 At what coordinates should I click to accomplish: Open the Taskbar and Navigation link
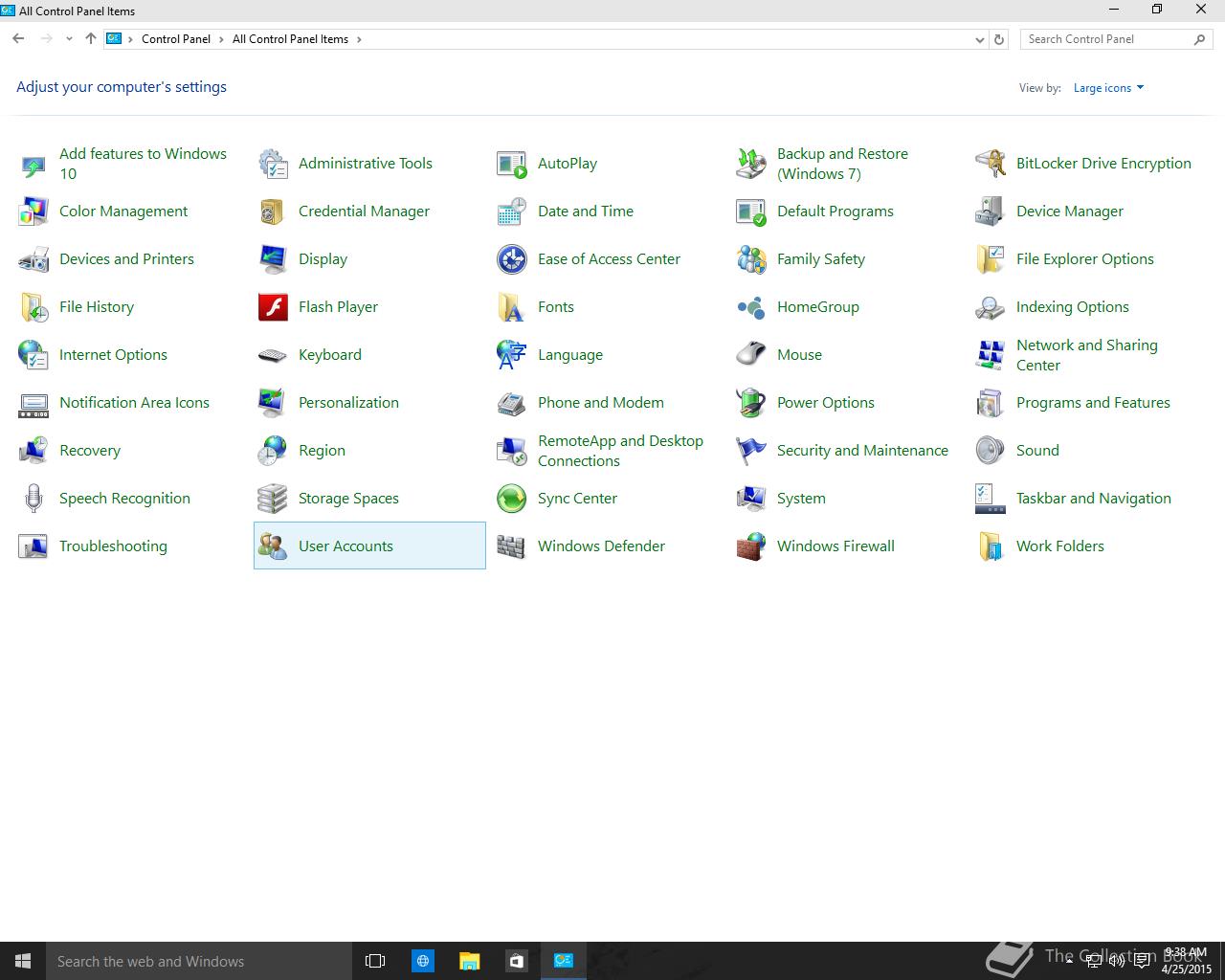click(x=1094, y=499)
